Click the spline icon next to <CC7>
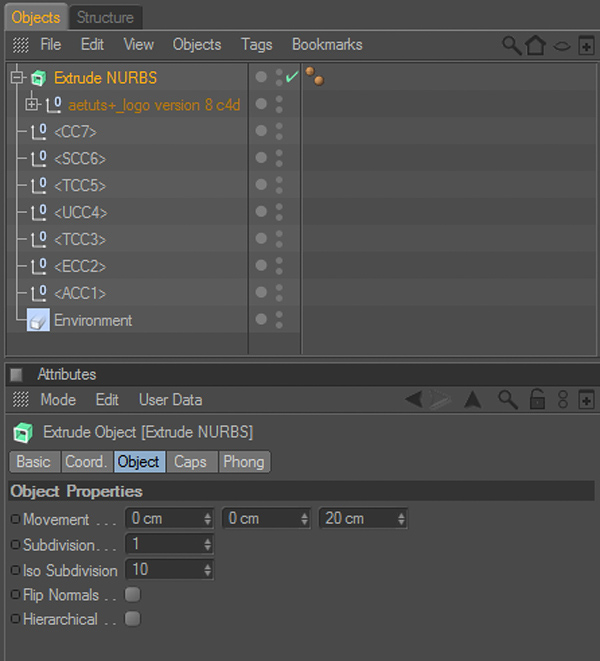 [39, 132]
